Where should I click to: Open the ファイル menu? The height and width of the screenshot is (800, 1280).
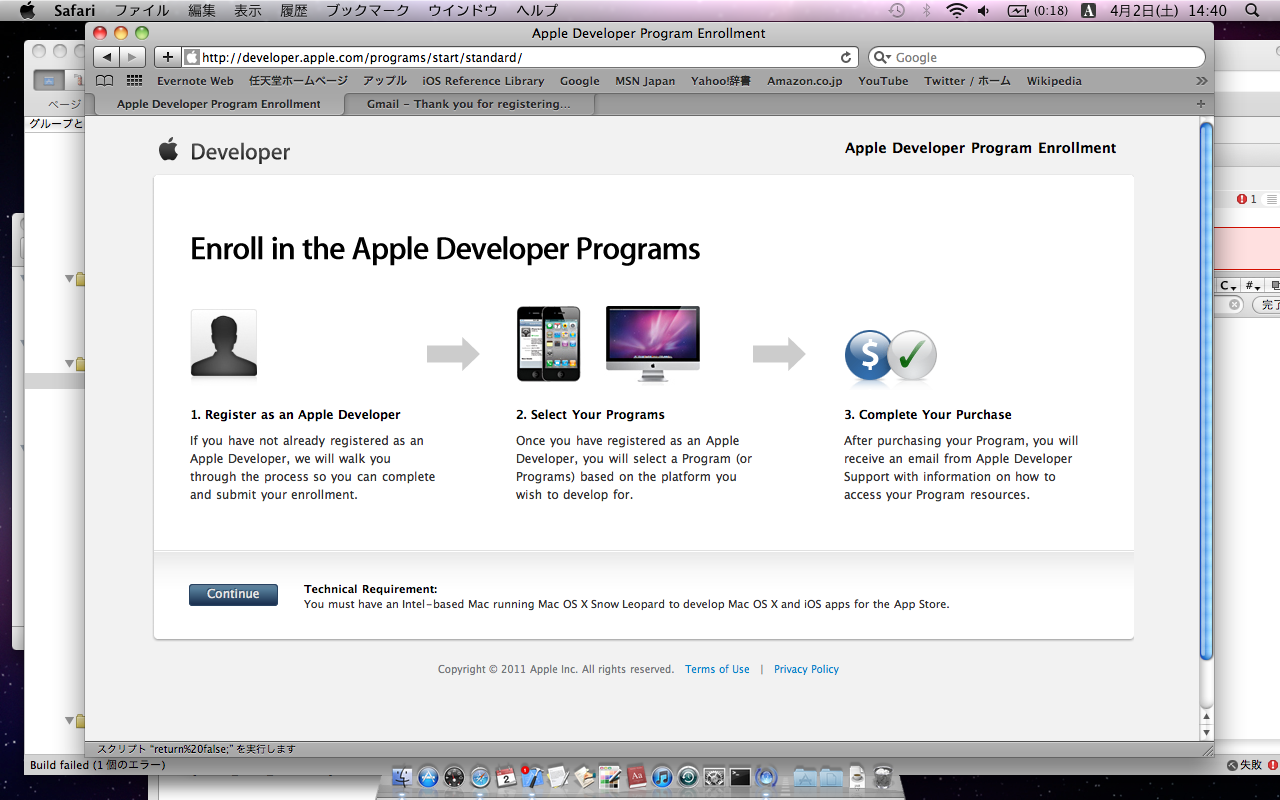pos(141,11)
